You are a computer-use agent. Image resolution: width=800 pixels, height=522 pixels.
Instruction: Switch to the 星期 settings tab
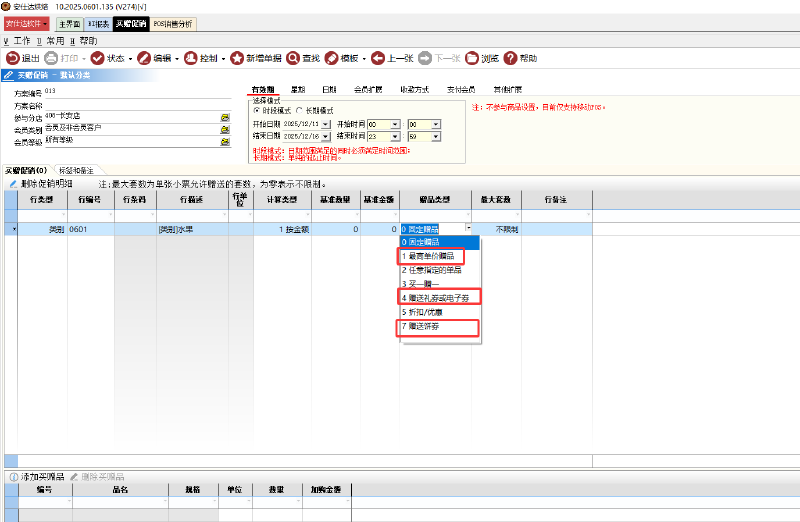click(x=298, y=89)
